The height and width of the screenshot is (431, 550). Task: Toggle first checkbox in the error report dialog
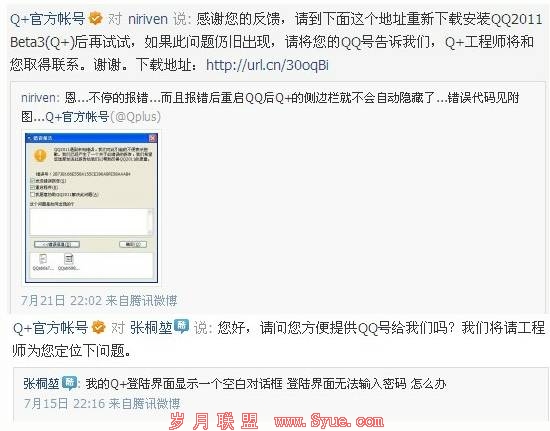(33, 181)
